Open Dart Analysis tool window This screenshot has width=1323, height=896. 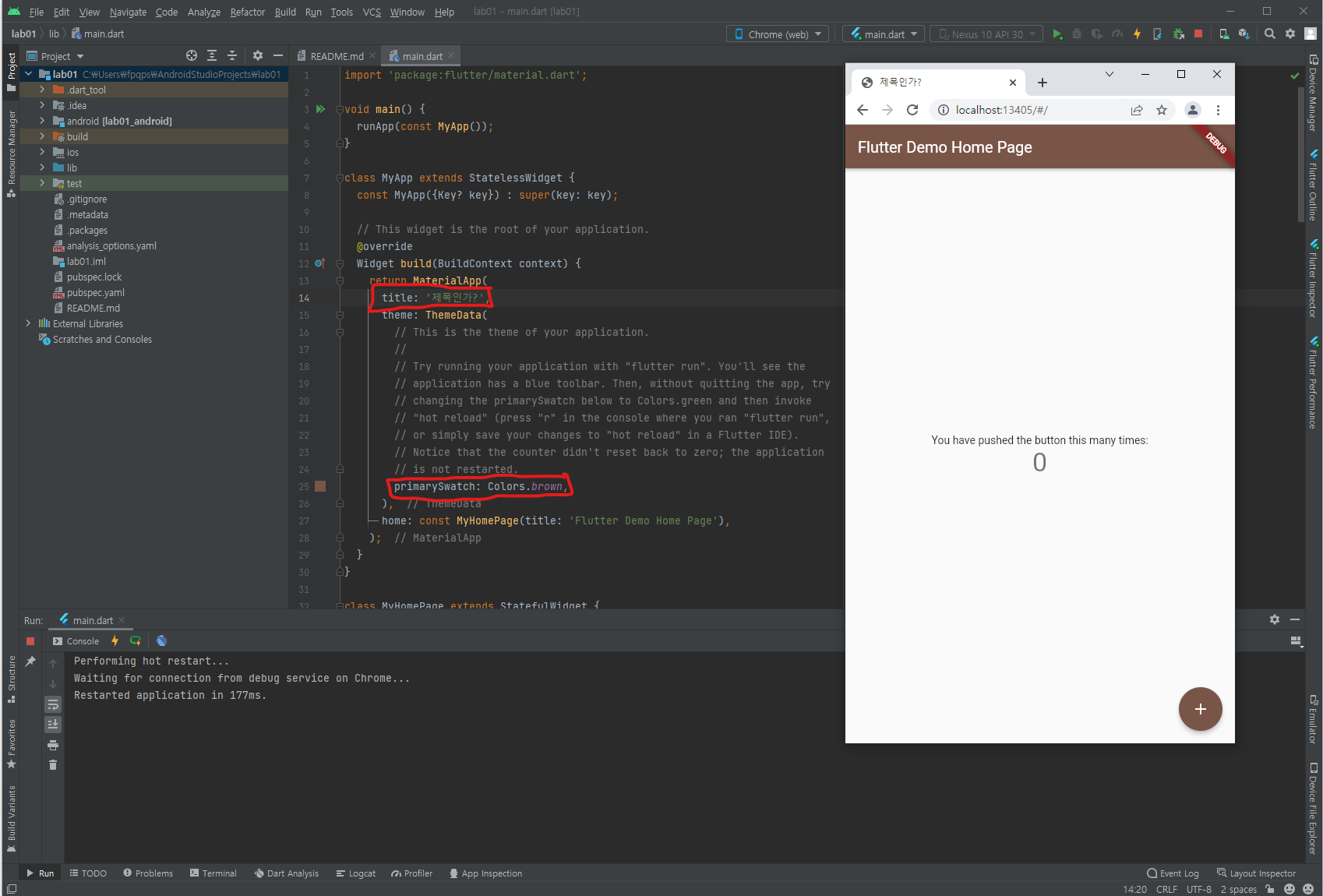tap(286, 873)
